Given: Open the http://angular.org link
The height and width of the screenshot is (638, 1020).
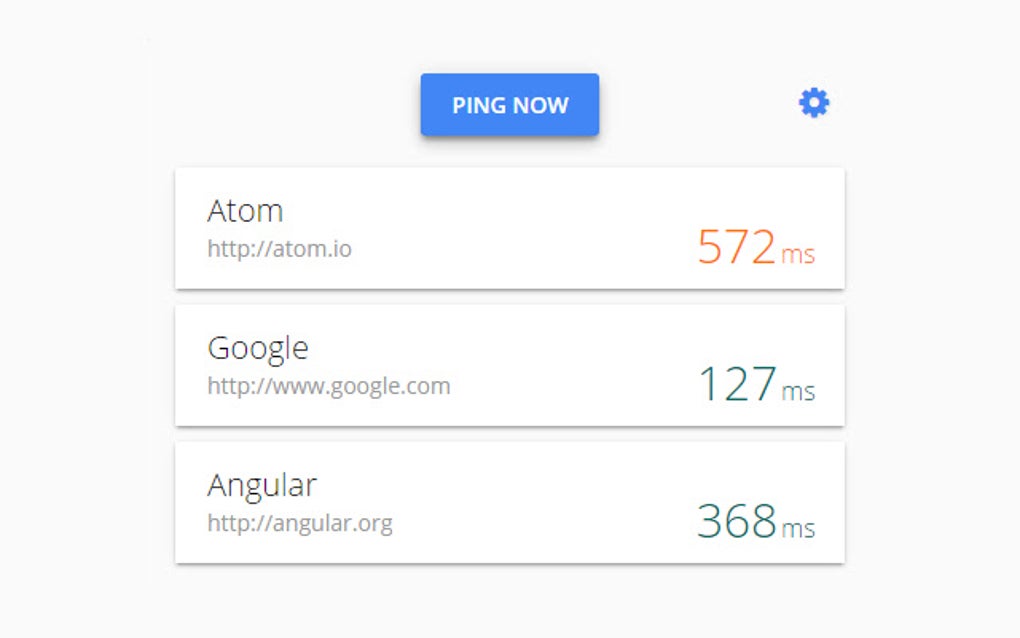Looking at the screenshot, I should pyautogui.click(x=300, y=523).
